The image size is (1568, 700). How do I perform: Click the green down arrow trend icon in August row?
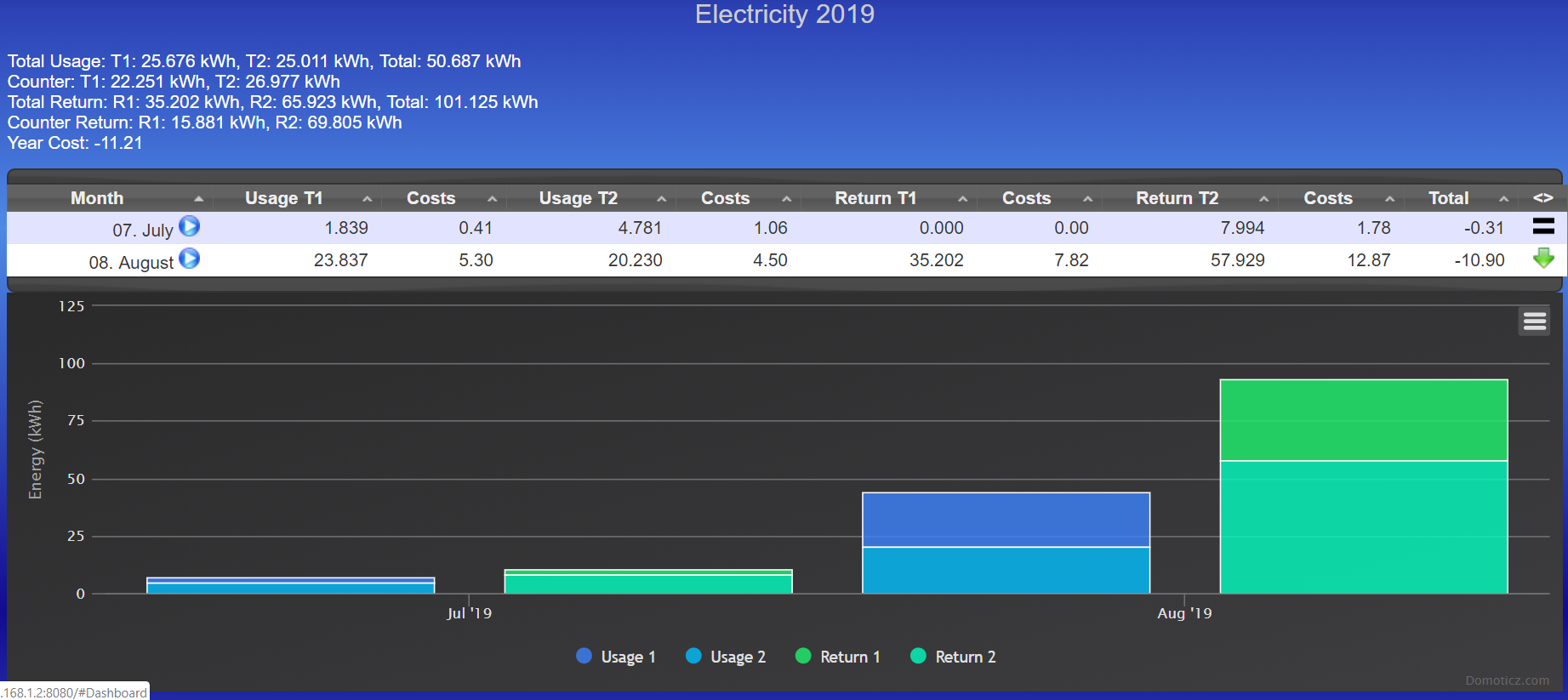pos(1543,259)
